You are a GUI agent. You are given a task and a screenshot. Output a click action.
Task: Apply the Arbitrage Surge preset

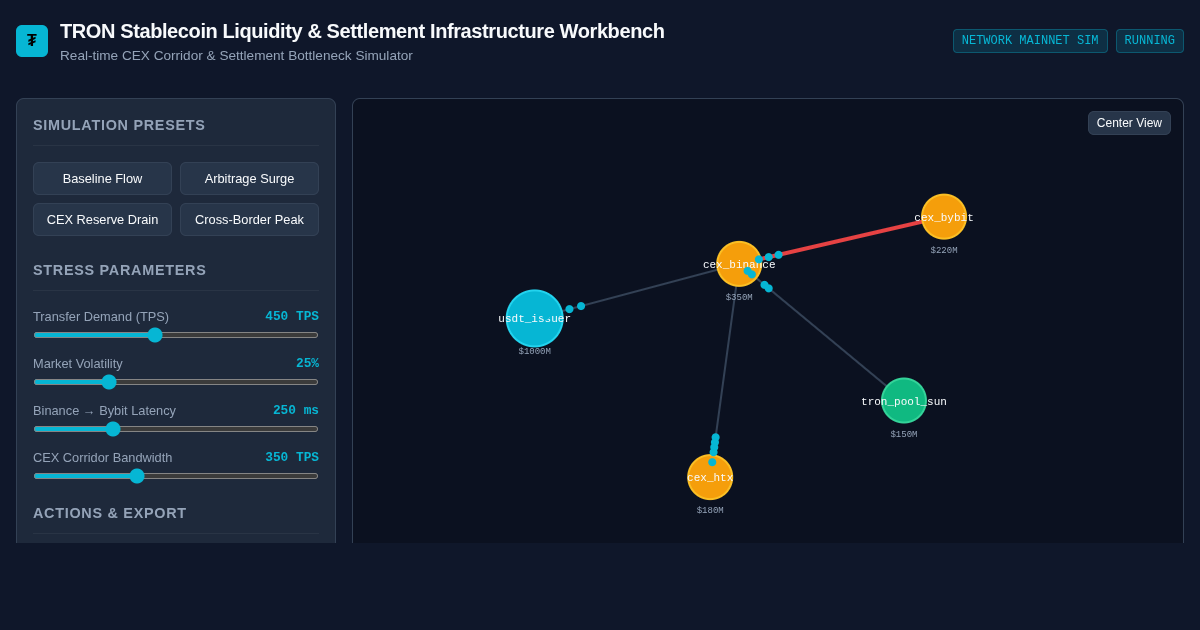[x=249, y=178]
